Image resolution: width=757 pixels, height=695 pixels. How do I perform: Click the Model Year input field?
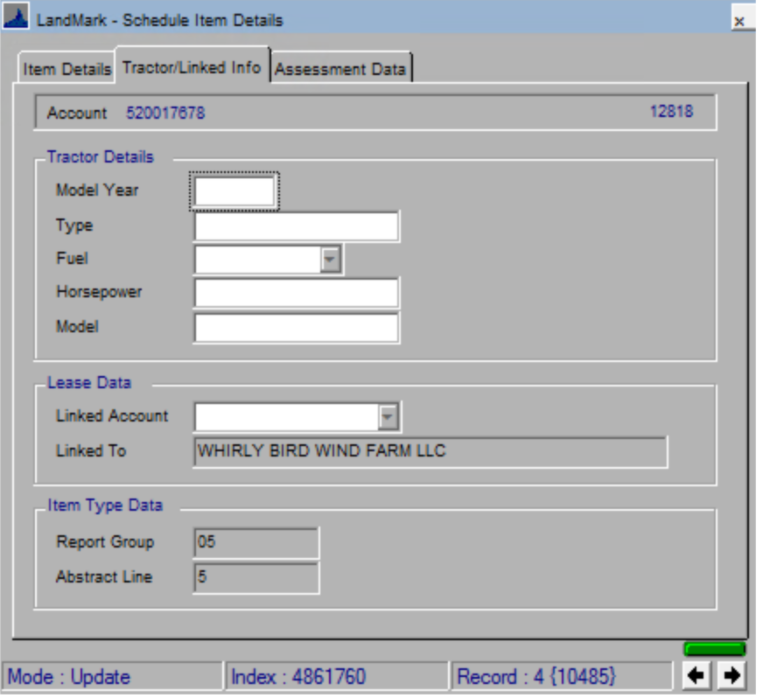coord(234,191)
